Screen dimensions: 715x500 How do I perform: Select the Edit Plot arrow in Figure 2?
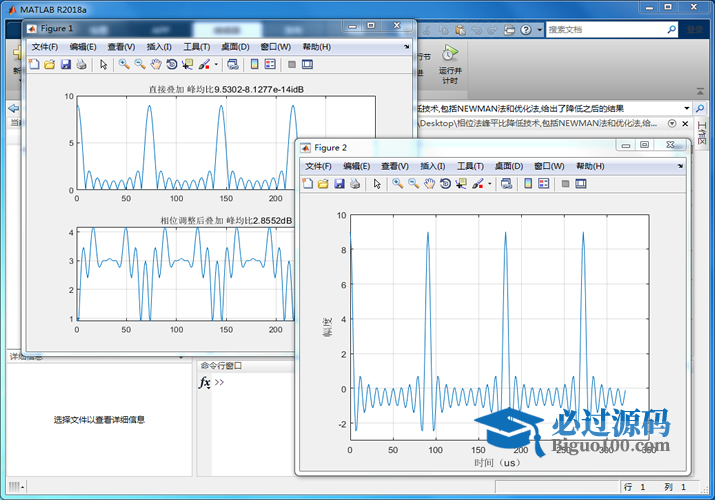[x=377, y=184]
